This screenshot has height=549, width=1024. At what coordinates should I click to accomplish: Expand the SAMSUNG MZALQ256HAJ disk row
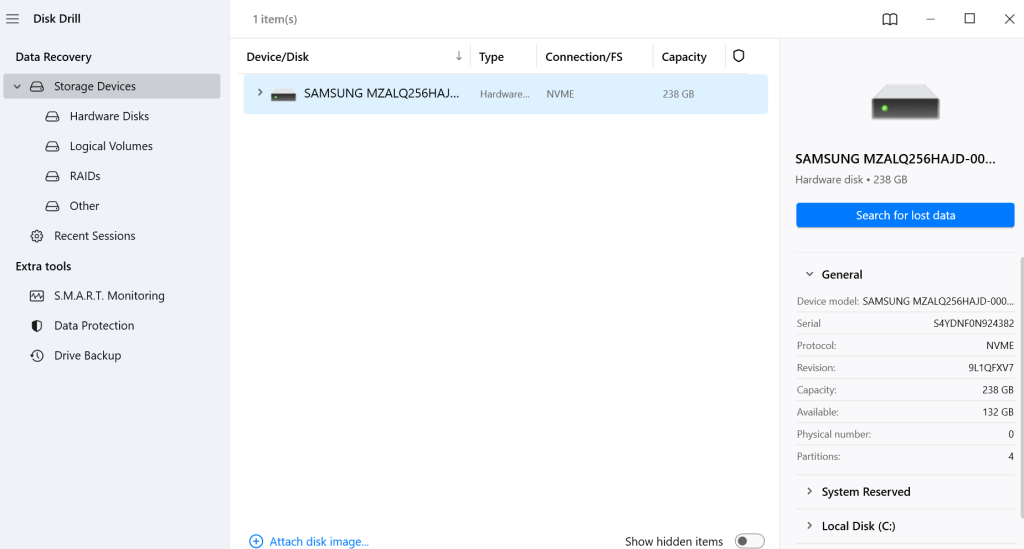260,93
